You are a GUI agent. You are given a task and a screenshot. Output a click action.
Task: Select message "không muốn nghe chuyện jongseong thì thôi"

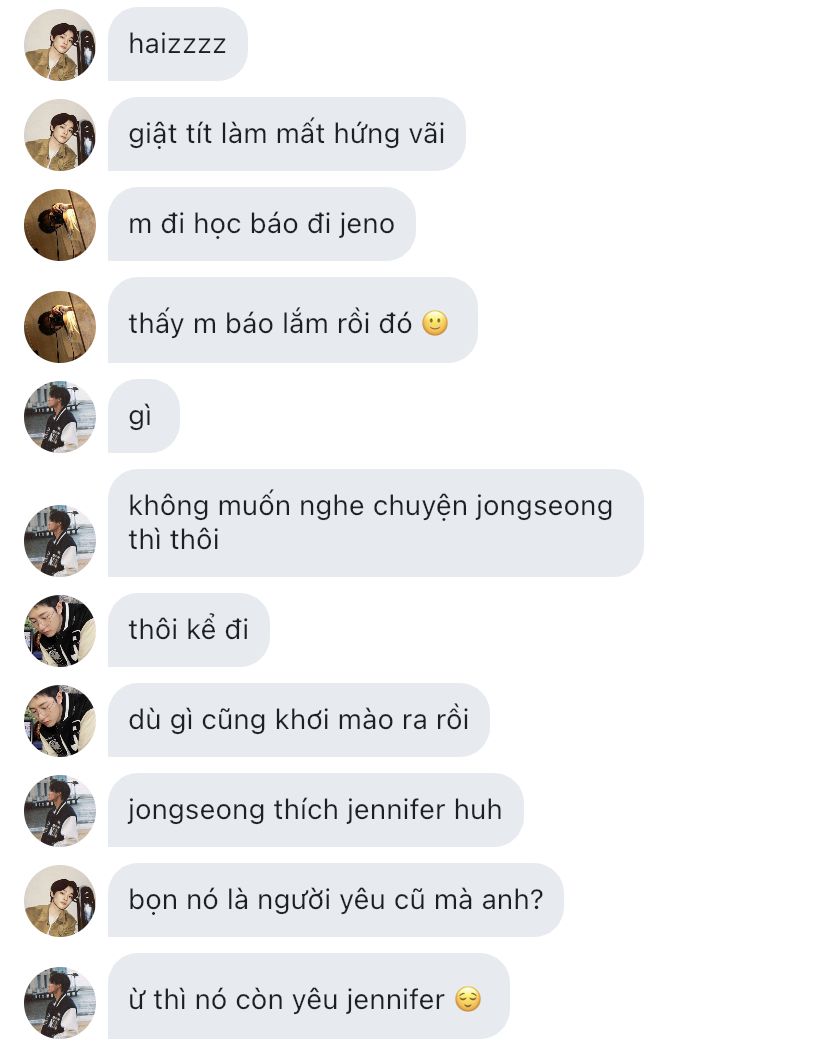(376, 523)
